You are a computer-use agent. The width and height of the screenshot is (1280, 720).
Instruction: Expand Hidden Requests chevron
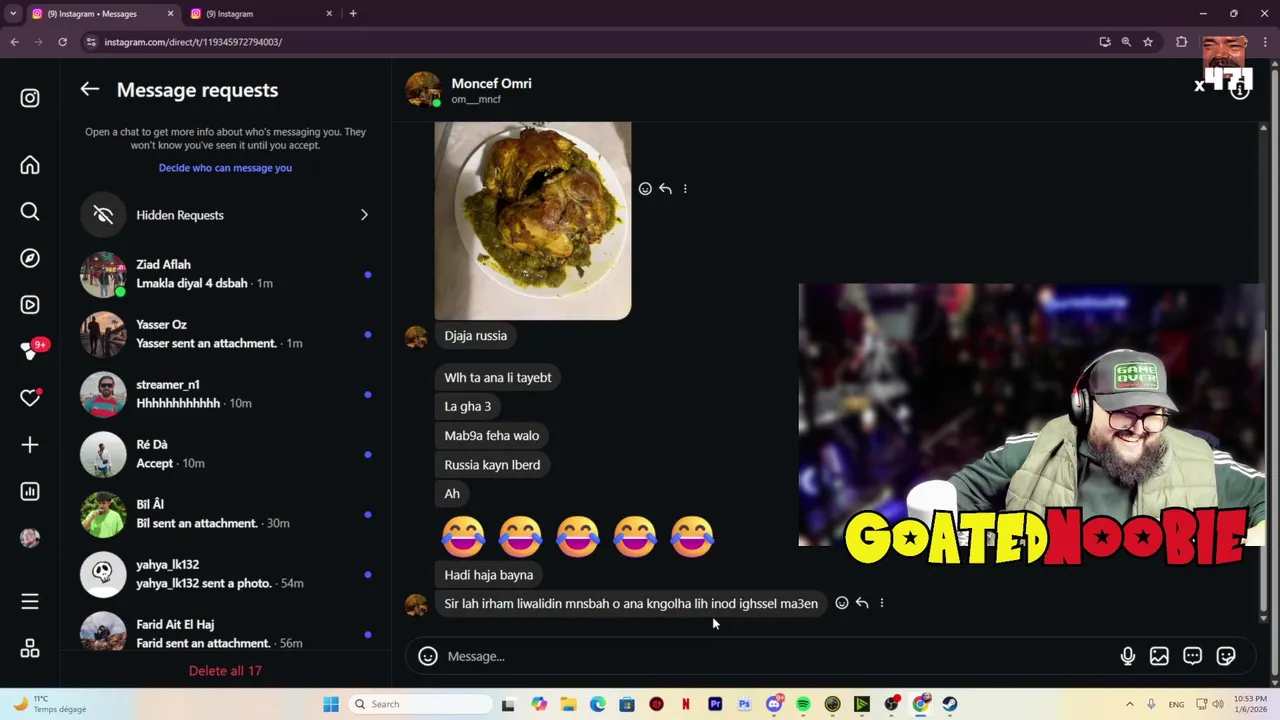click(x=364, y=215)
